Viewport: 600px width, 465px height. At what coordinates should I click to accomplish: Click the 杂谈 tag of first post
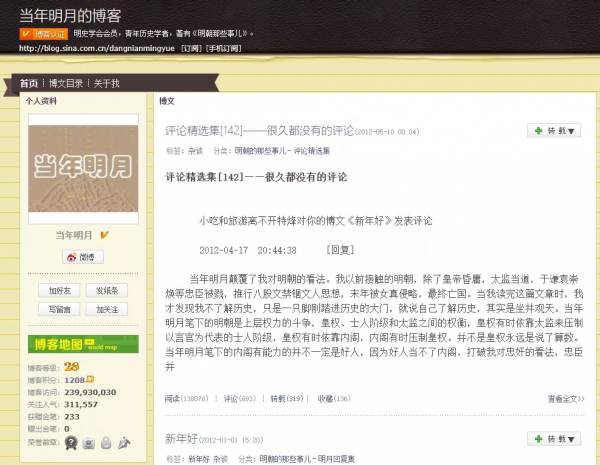pyautogui.click(x=195, y=151)
